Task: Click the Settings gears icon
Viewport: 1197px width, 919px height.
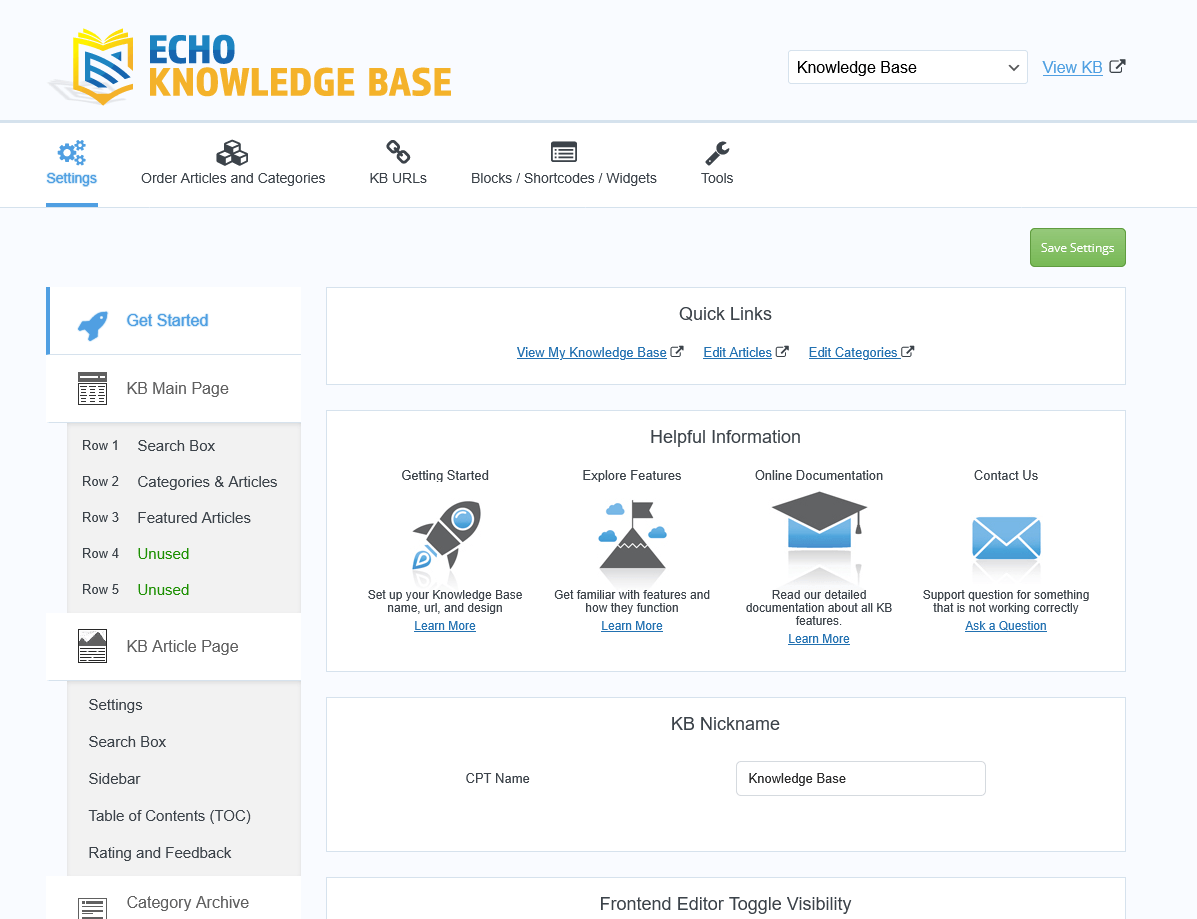Action: point(72,153)
